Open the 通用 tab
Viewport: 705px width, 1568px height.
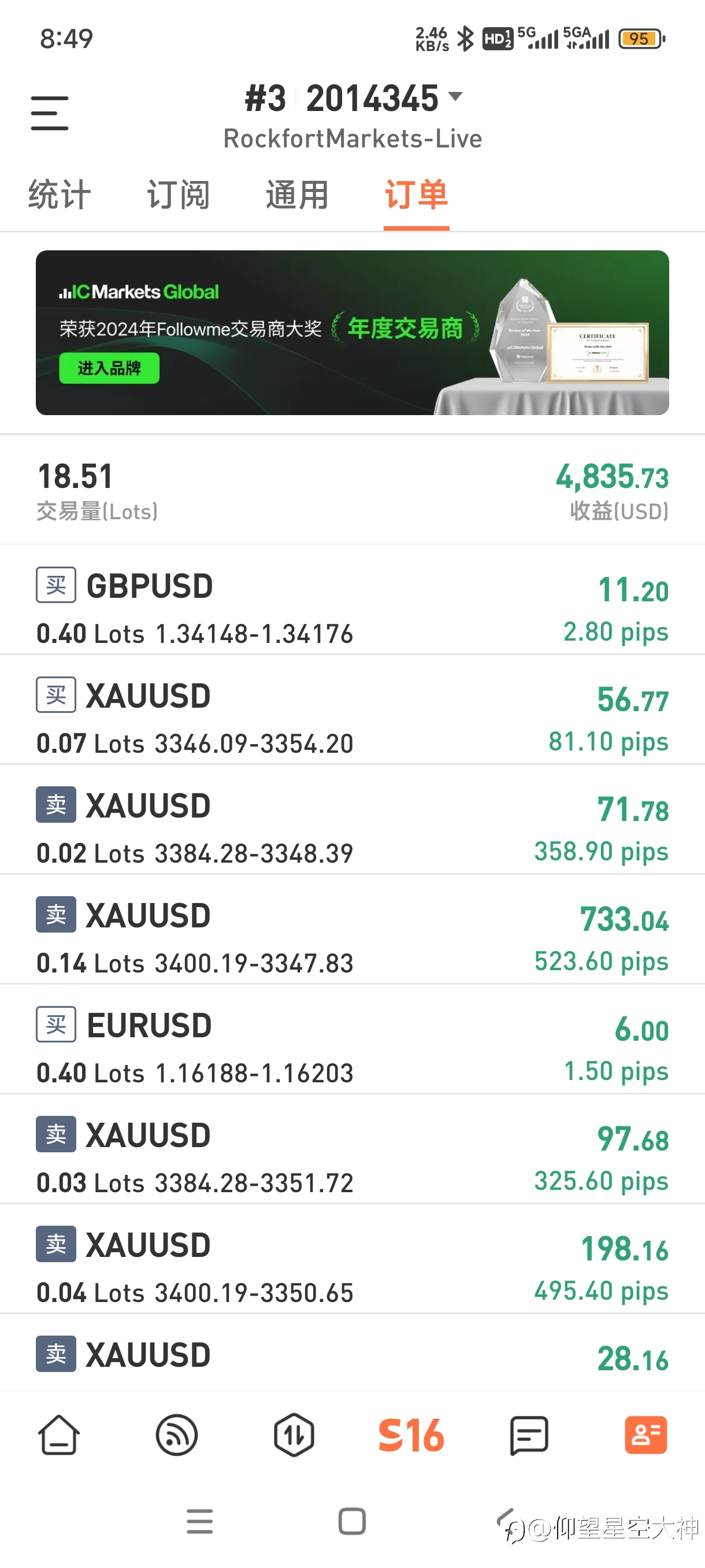point(297,195)
